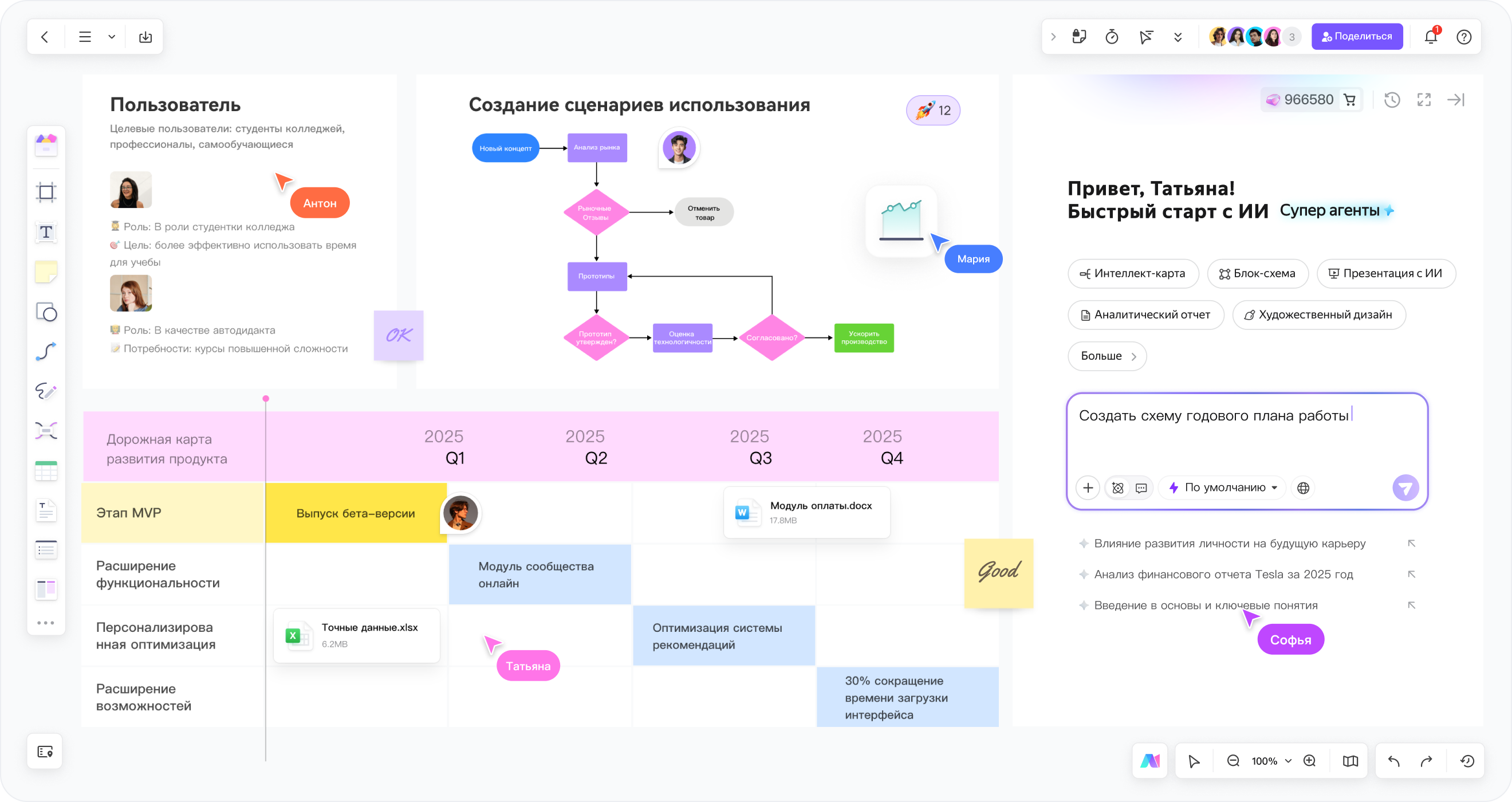Select the Frame tool in sidebar
Screen dimensions: 1512x802
click(46, 192)
